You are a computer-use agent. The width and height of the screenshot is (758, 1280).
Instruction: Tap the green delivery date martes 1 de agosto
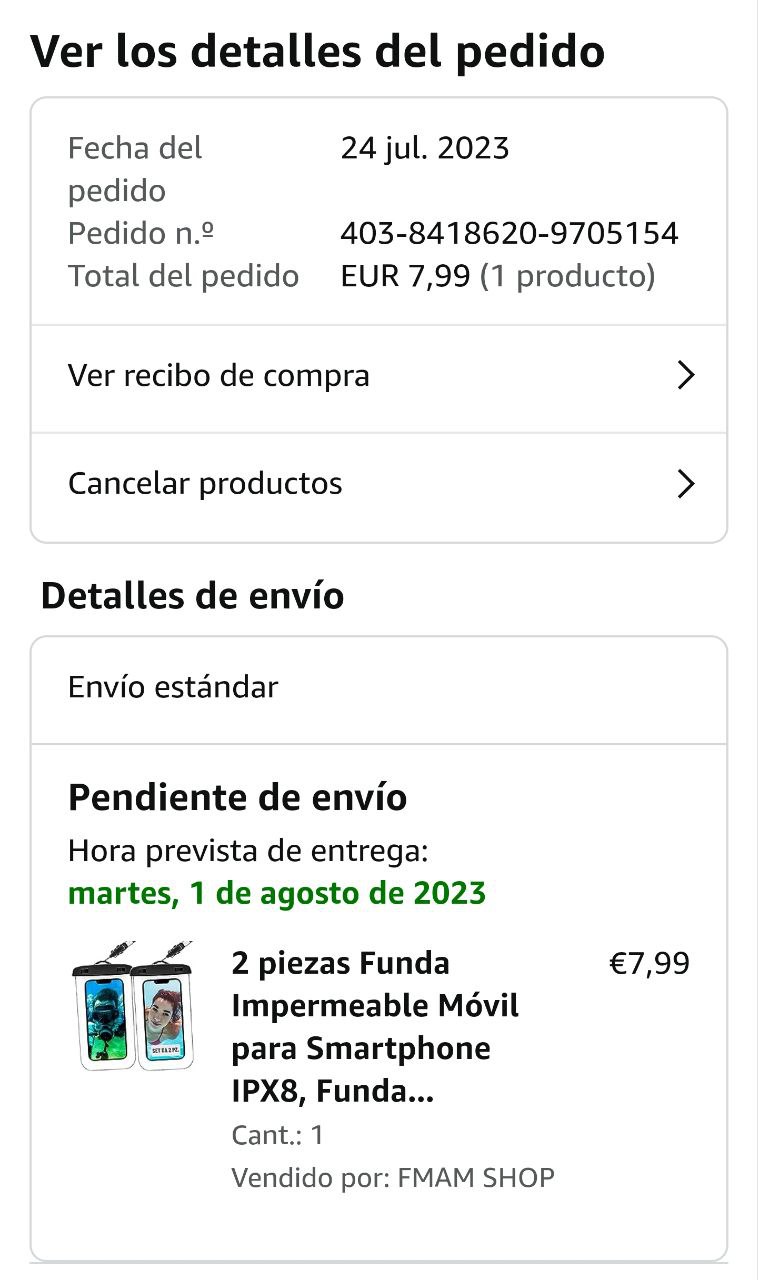pyautogui.click(x=277, y=893)
